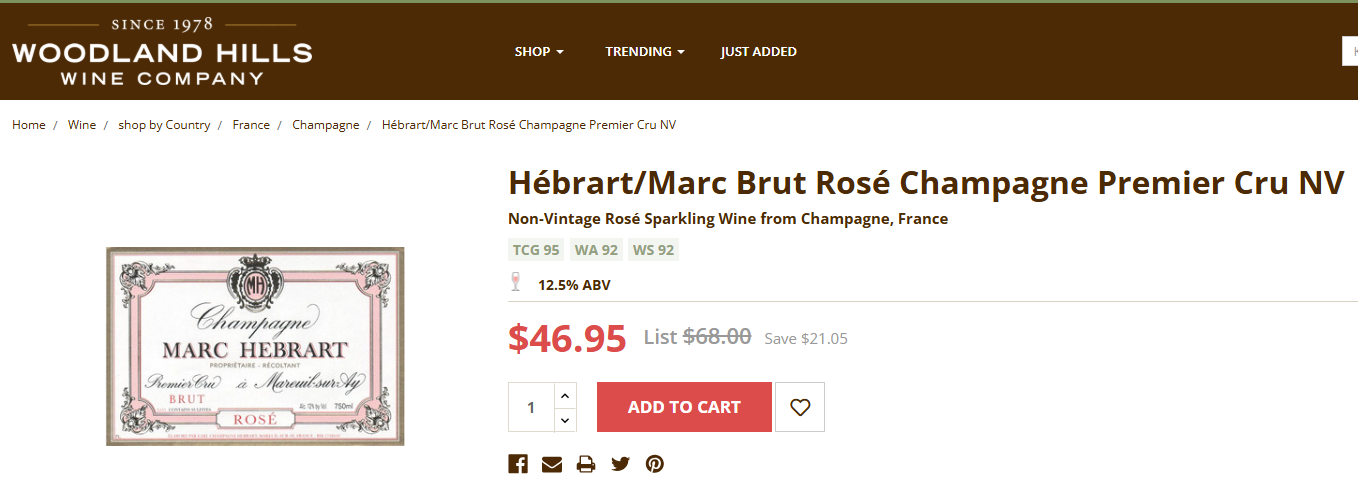Decrease quantity with the down arrow

(x=565, y=420)
